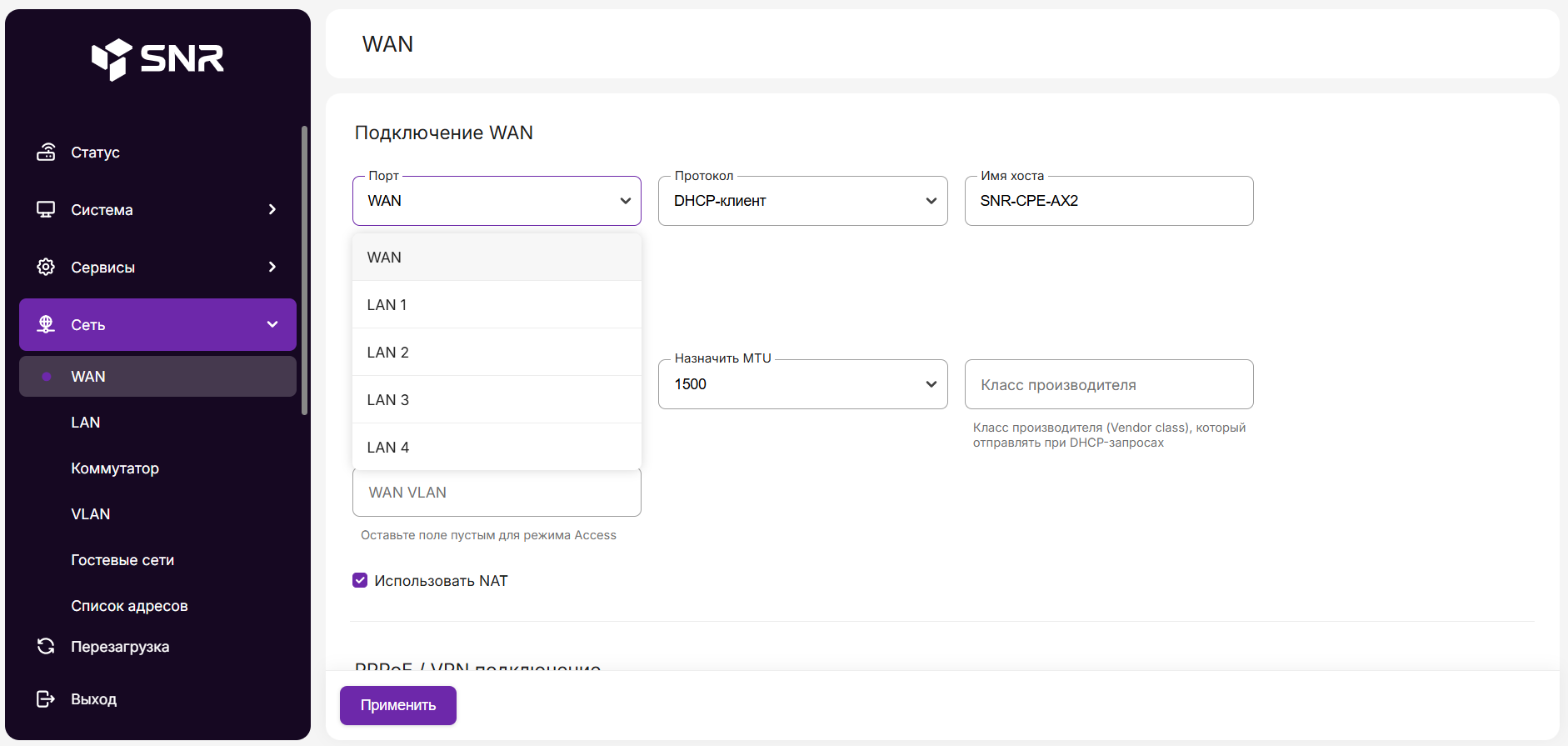The width and height of the screenshot is (1568, 746).
Task: Open the Протокол DHCP-клиент dropdown
Action: (802, 201)
